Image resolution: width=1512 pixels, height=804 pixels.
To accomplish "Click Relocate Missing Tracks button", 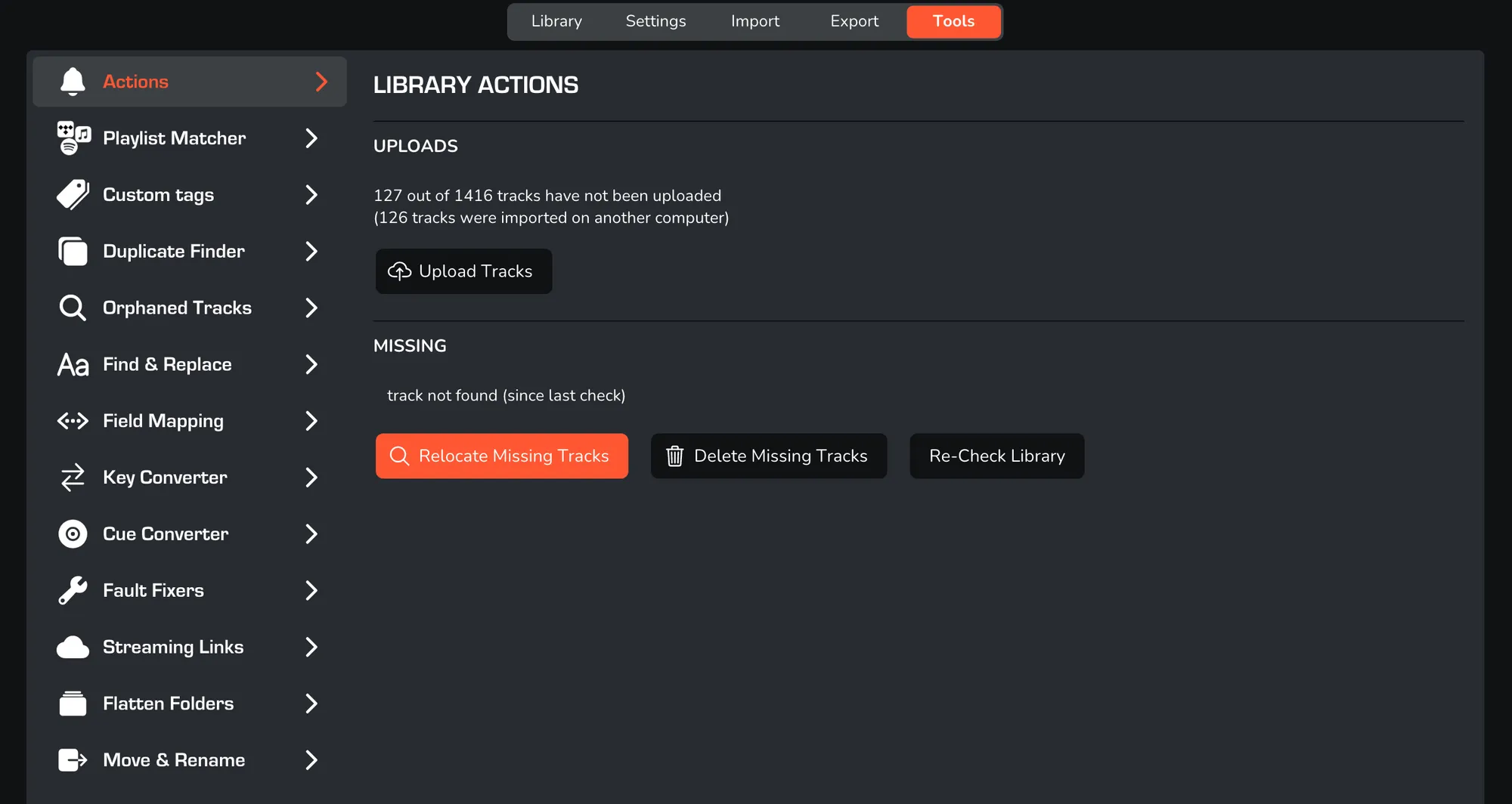I will (502, 456).
